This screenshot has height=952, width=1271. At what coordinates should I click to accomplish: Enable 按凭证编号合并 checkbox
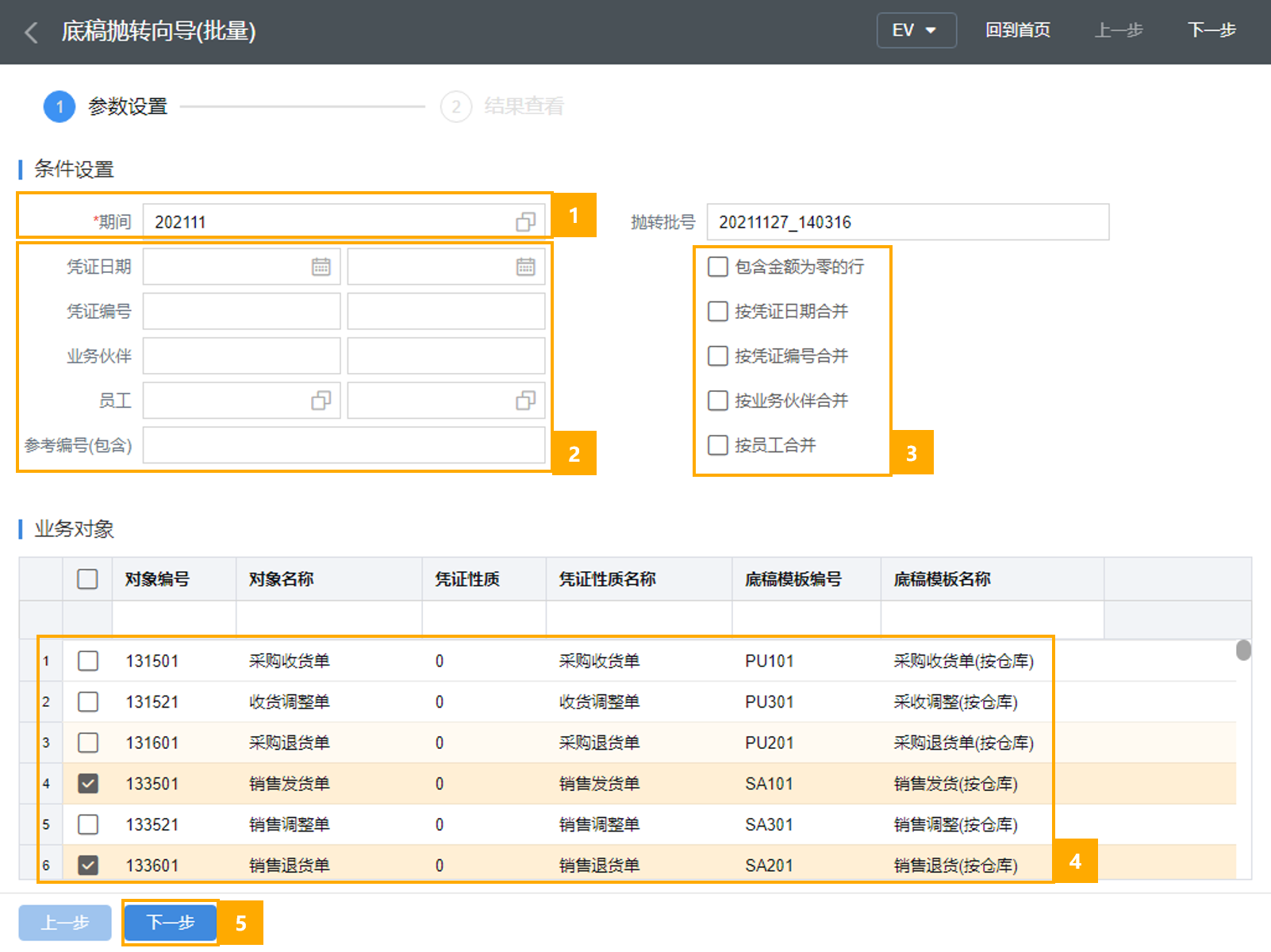point(717,355)
